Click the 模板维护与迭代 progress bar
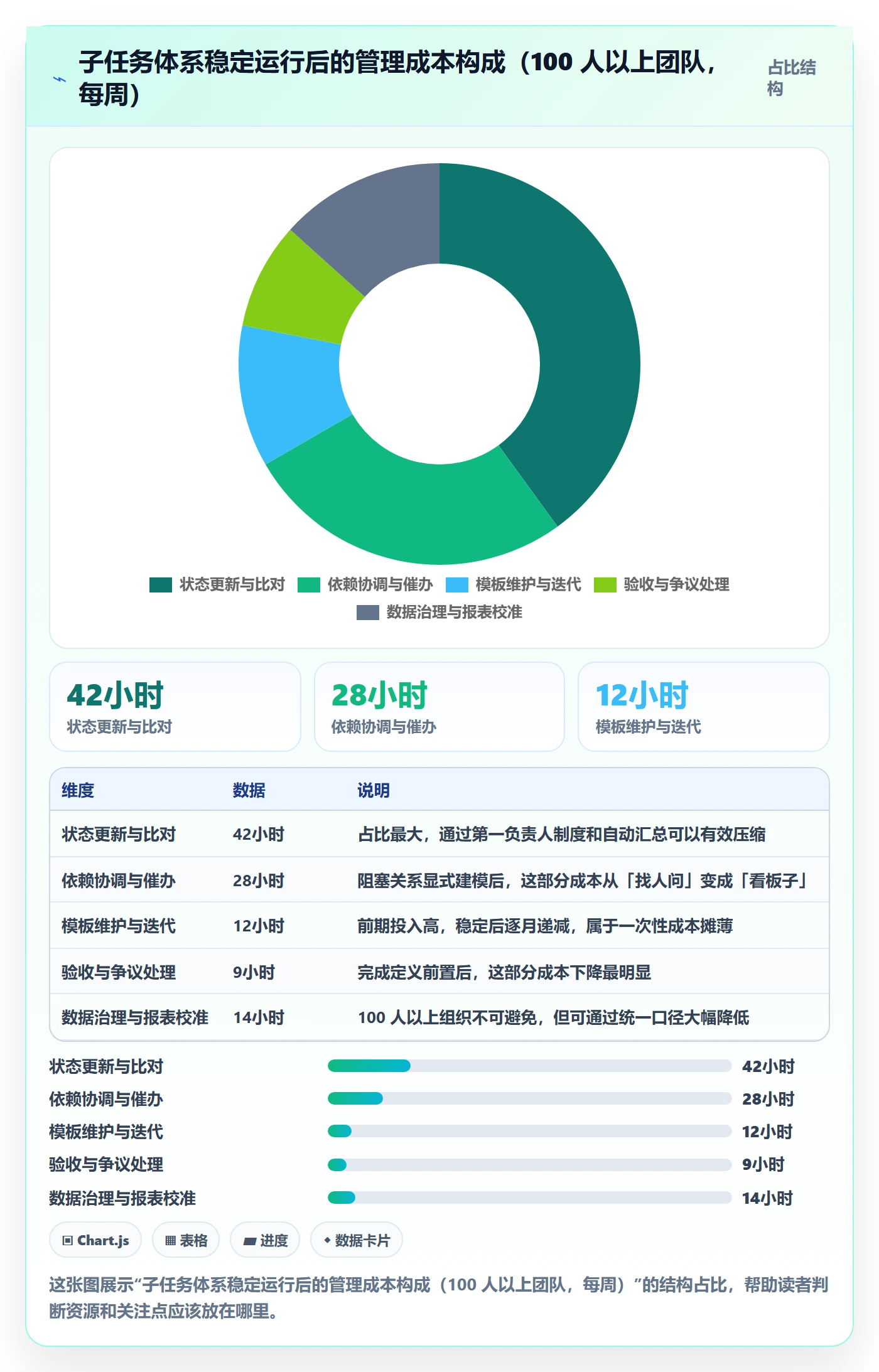Viewport: 879px width, 1372px height. tap(530, 1131)
